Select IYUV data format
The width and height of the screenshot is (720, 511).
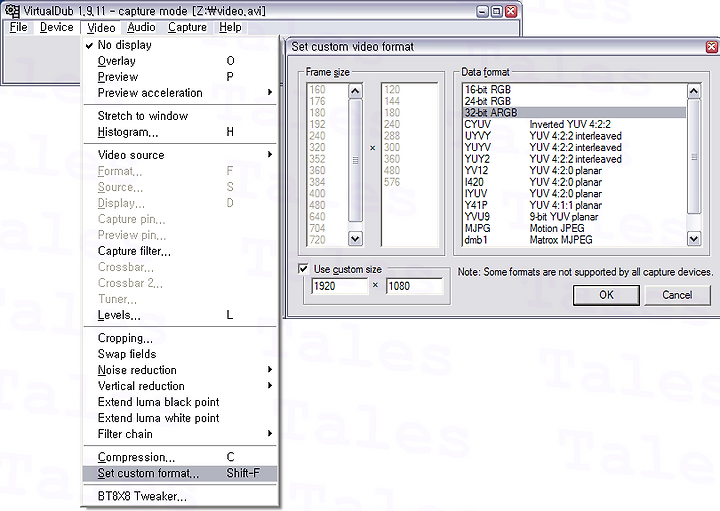click(574, 193)
